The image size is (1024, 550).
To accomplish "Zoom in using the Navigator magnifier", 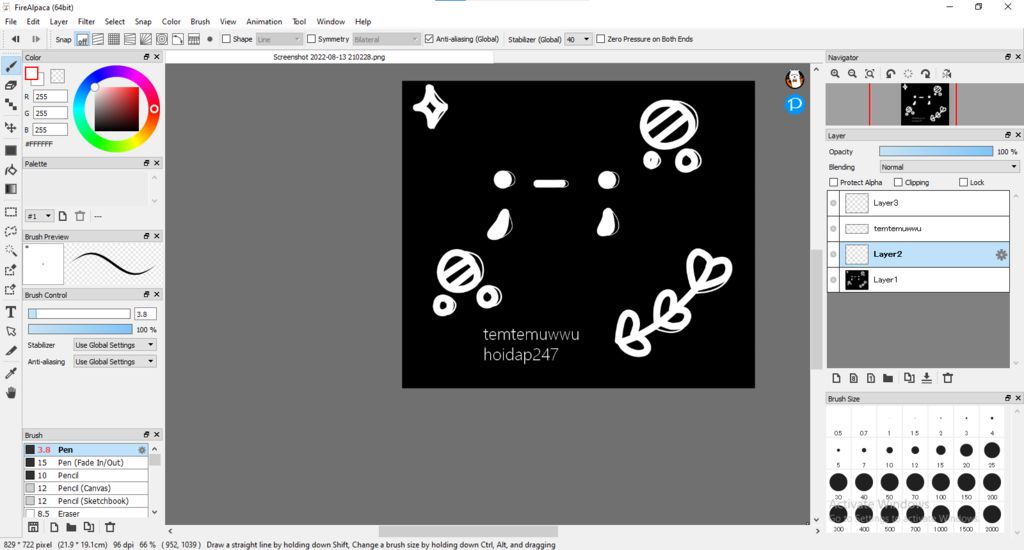I will point(835,74).
